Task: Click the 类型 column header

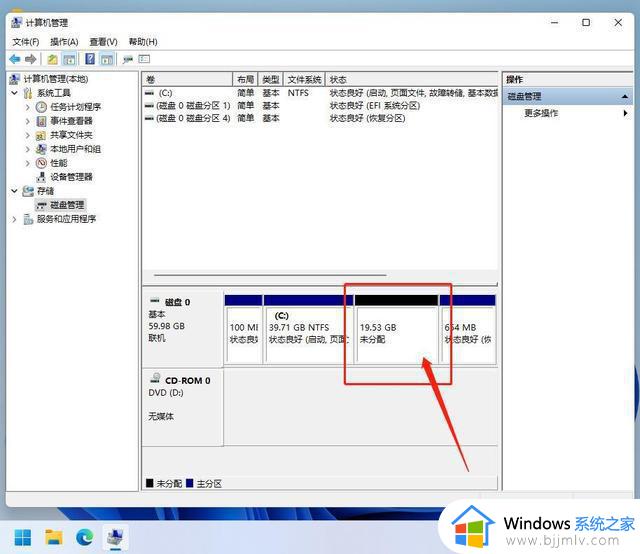Action: coord(271,79)
